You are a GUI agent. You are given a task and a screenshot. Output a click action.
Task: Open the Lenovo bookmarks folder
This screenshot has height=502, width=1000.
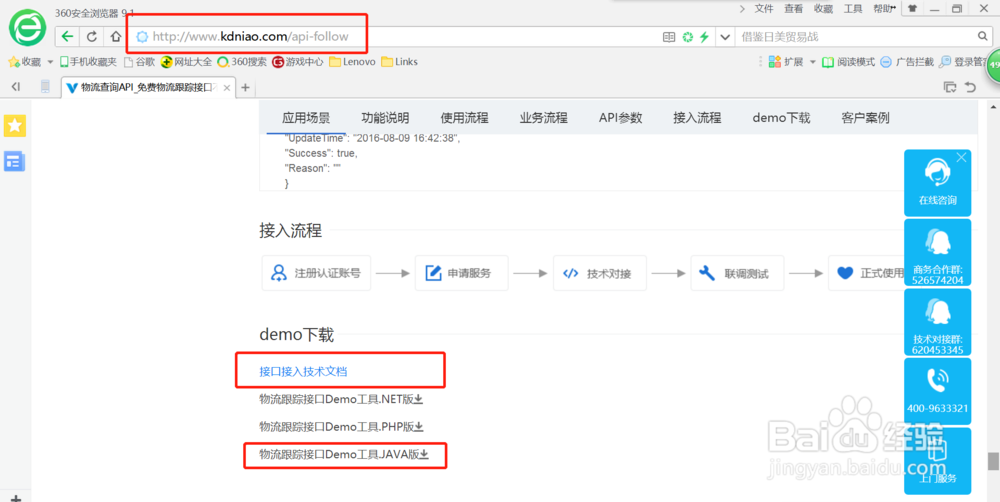tap(352, 62)
